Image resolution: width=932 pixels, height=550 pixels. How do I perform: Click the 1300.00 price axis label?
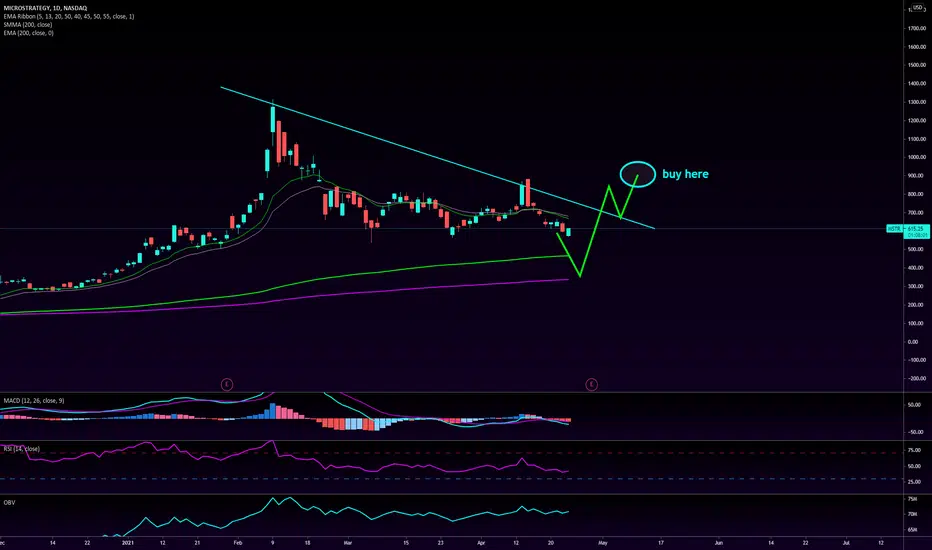[x=917, y=102]
